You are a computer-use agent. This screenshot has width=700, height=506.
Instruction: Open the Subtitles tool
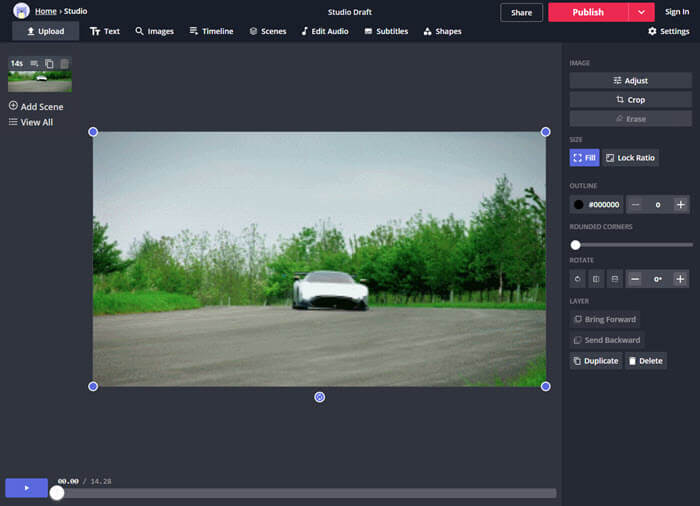tap(386, 31)
